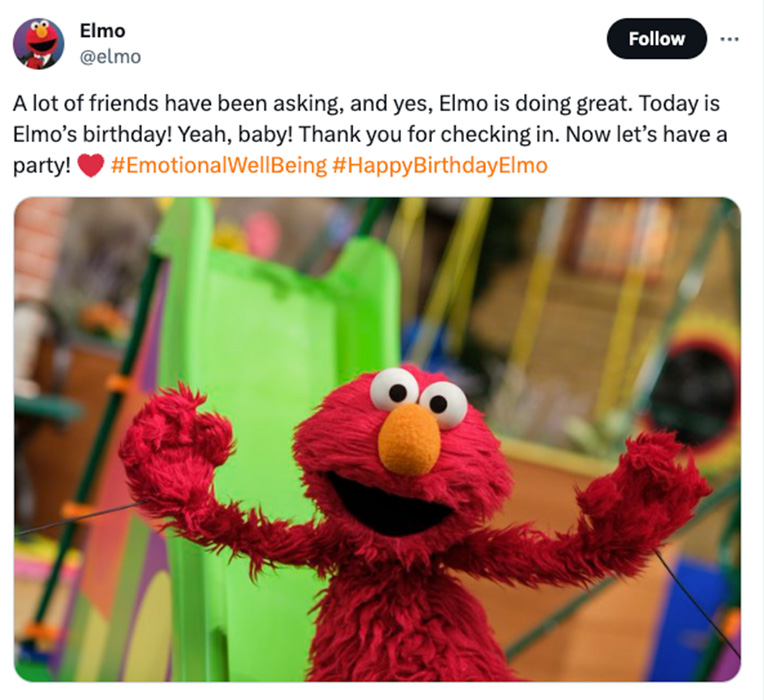764x700 pixels.
Task: Open the three-dot more options menu
Action: (729, 39)
